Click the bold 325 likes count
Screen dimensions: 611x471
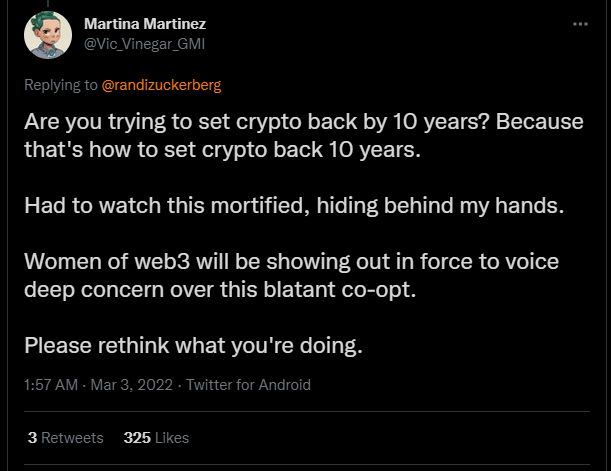coord(137,438)
